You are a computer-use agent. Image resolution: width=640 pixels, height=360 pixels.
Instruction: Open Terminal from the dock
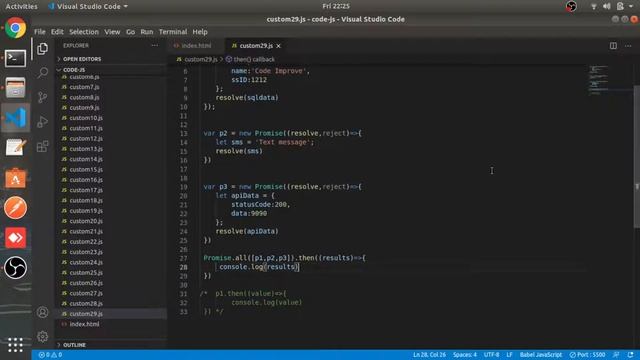tap(16, 58)
